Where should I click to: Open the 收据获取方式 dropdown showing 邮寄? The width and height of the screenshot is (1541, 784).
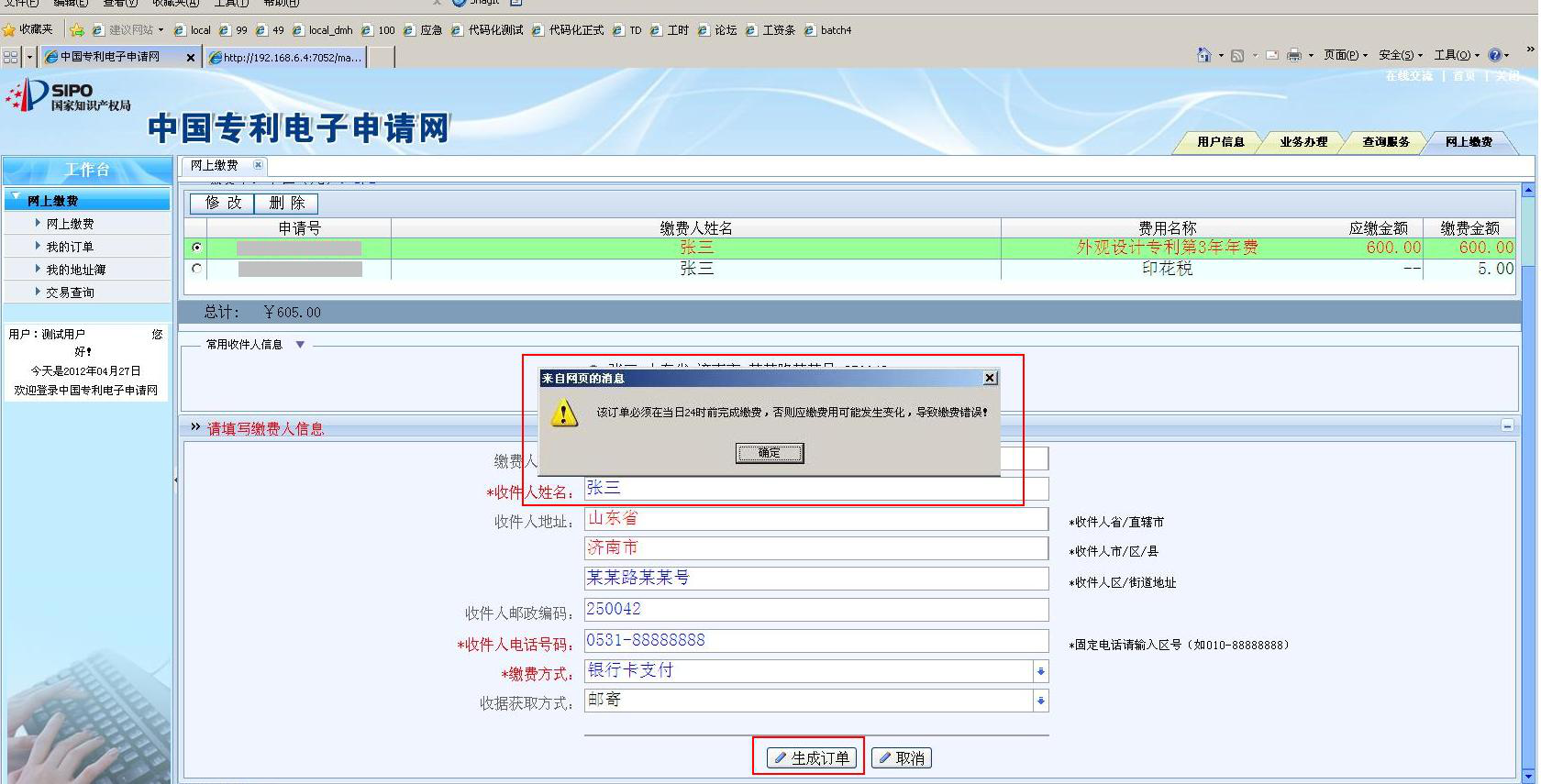click(1040, 701)
